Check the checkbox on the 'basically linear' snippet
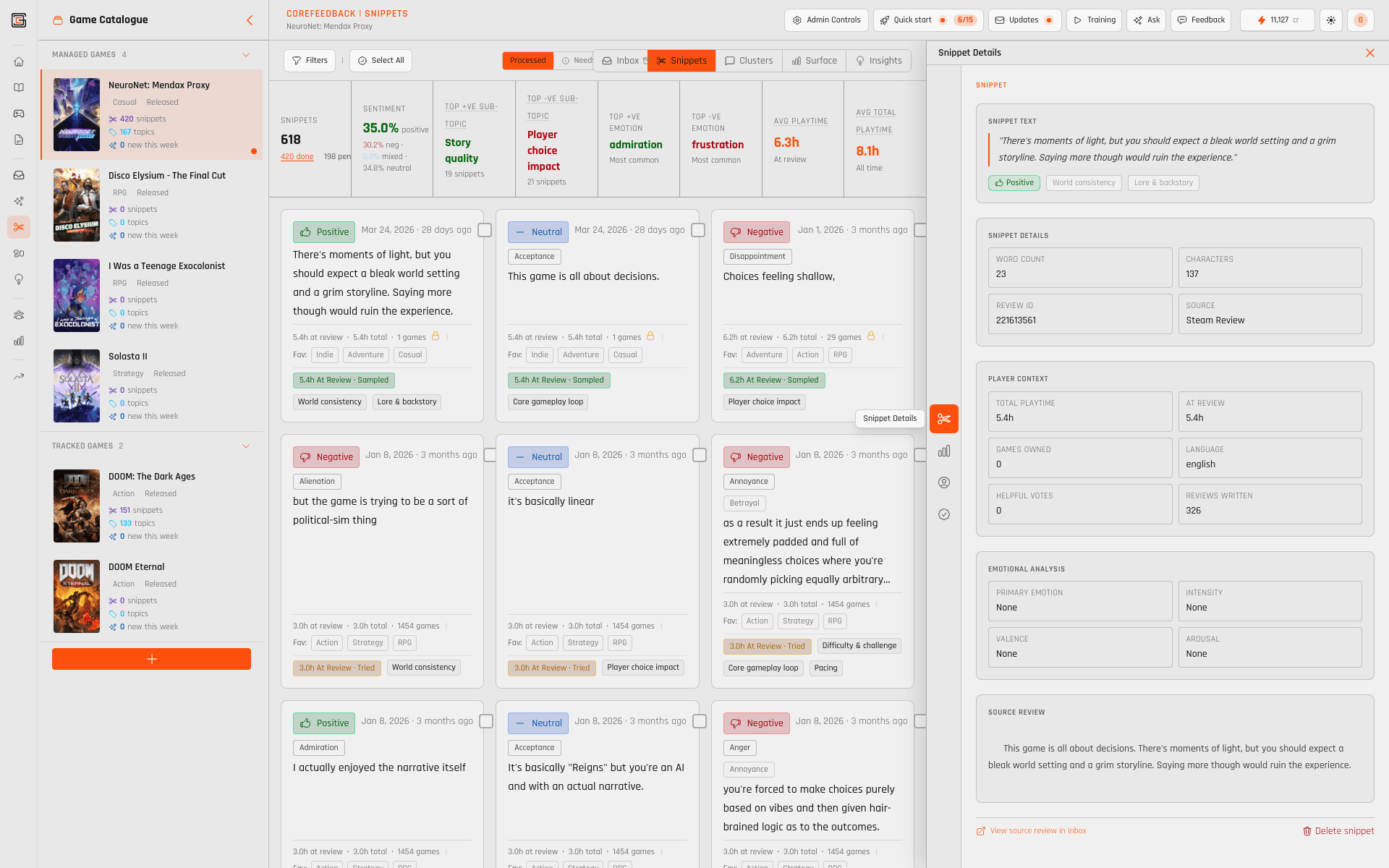Viewport: 1389px width, 868px height. 699,455
